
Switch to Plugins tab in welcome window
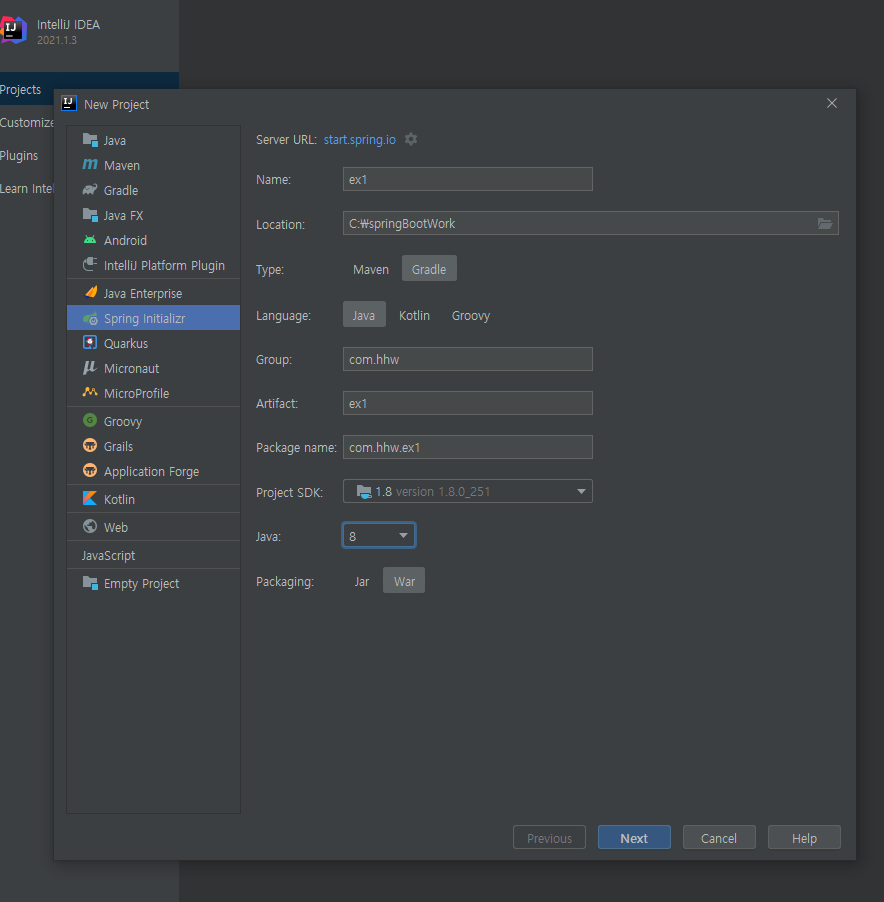click(27, 155)
